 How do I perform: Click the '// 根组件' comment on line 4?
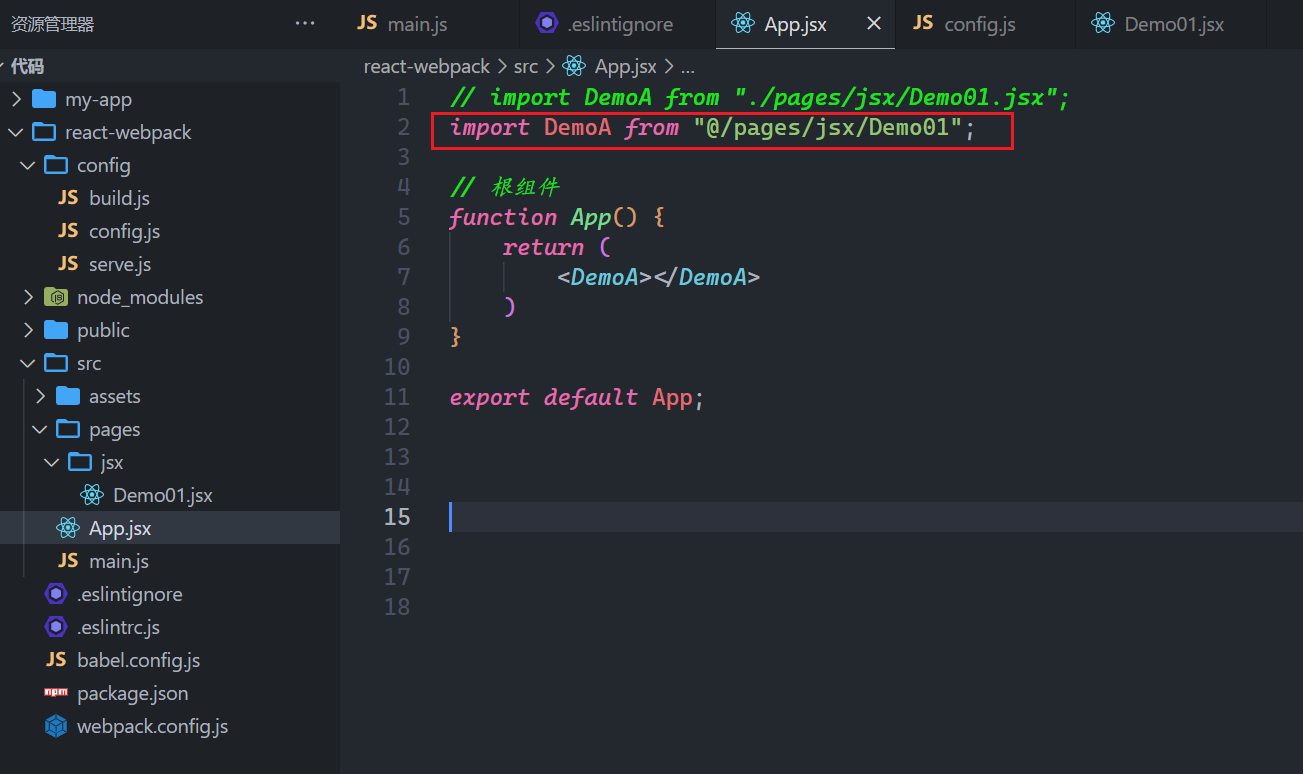pos(505,187)
